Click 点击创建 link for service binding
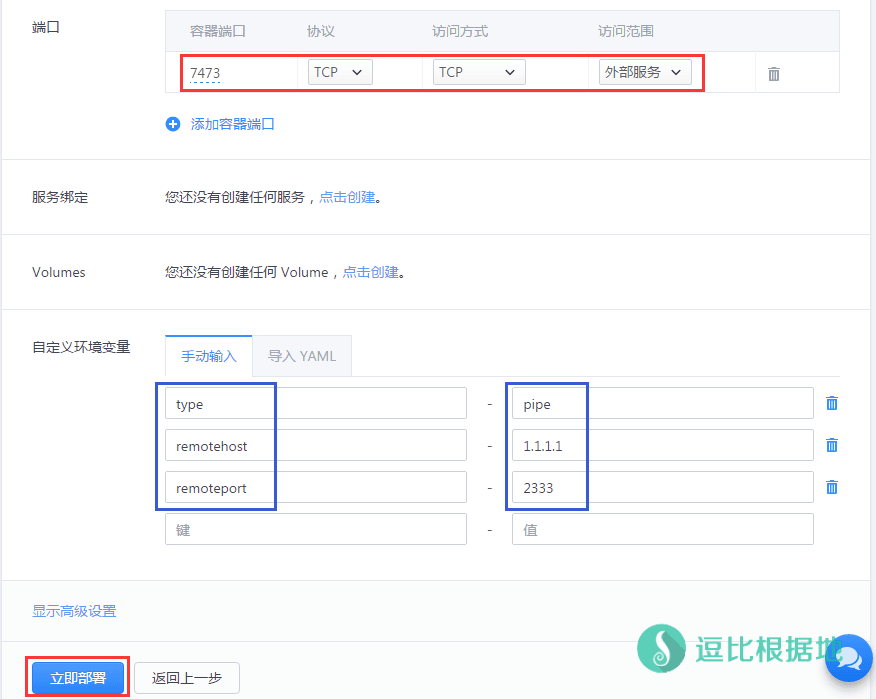 tap(347, 197)
